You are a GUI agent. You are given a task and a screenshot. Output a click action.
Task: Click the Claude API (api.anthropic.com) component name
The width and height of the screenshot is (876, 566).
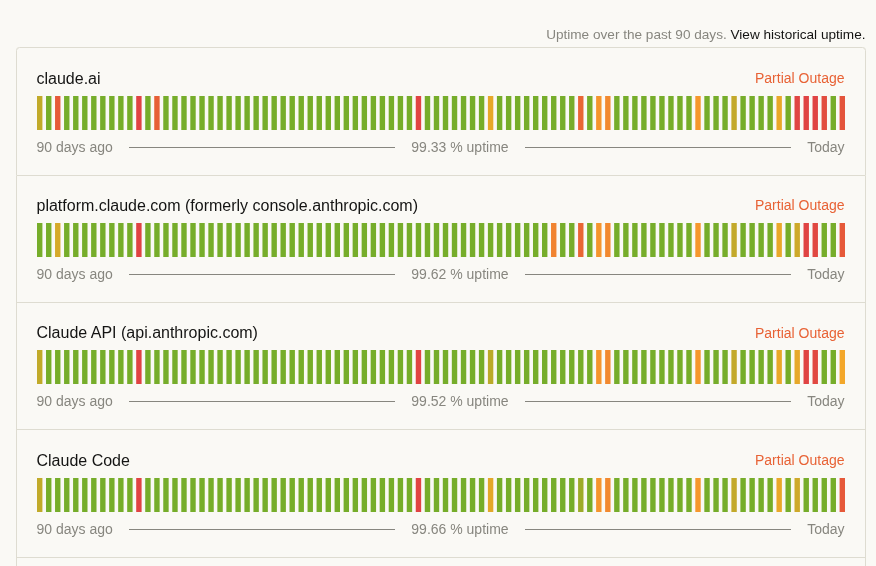click(147, 332)
